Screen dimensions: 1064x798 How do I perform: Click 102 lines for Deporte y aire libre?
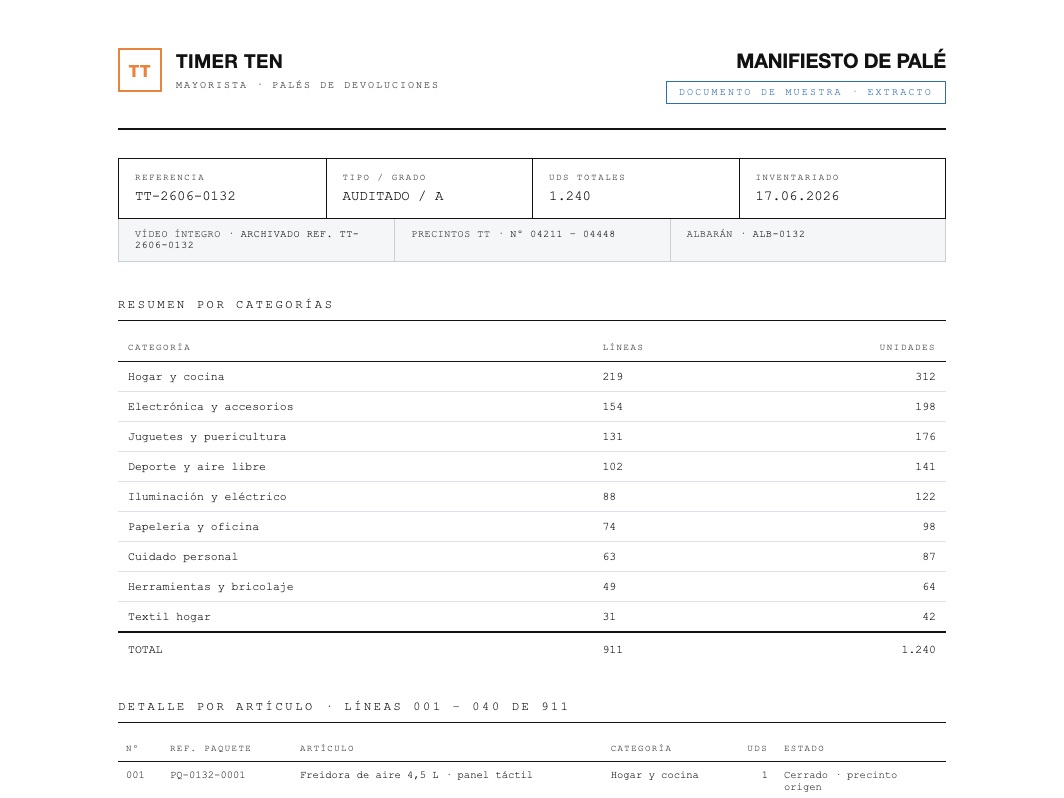tap(613, 467)
